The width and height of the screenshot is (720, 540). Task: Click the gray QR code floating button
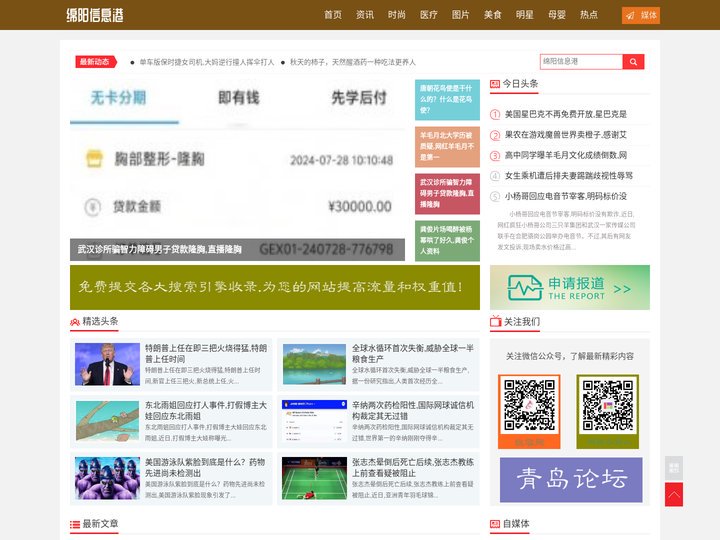pos(674,468)
